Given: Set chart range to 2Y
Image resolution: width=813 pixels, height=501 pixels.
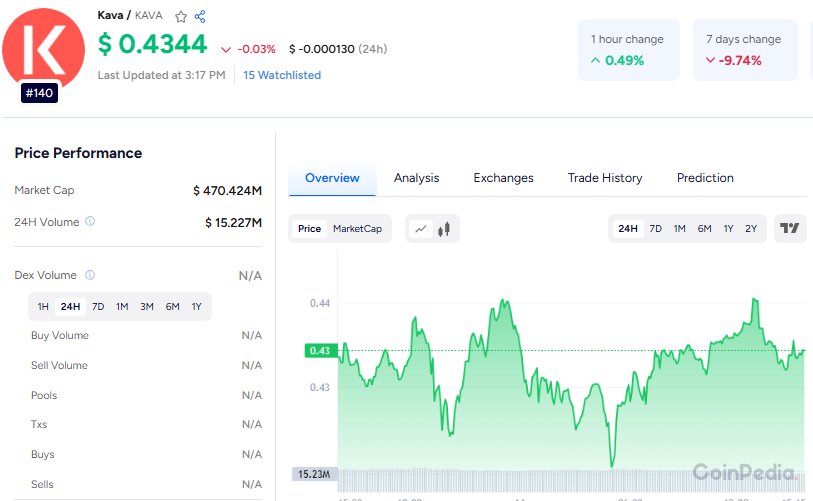Looking at the screenshot, I should click(751, 229).
